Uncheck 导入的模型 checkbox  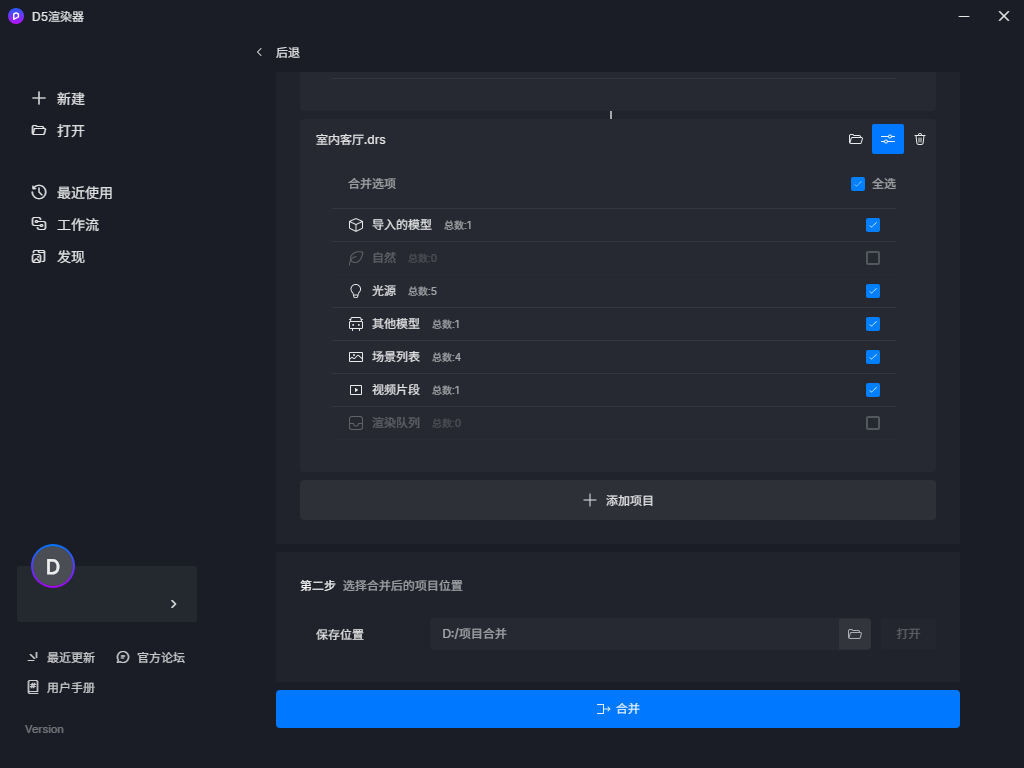tap(873, 225)
